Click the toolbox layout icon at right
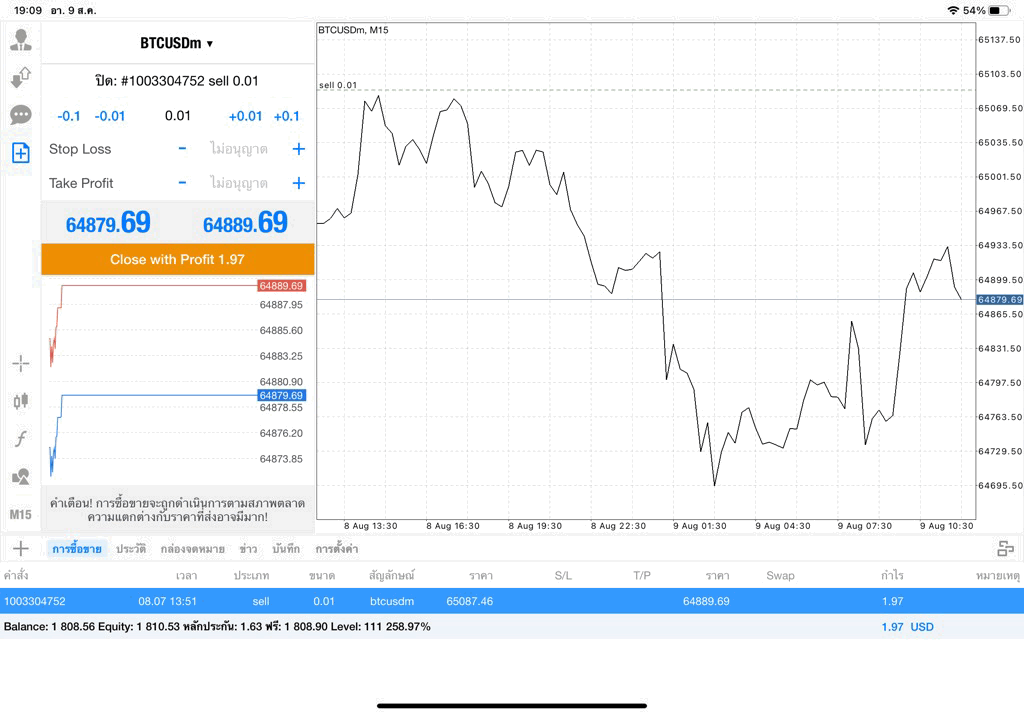Screen dimensions: 1024x715 coord(1005,548)
